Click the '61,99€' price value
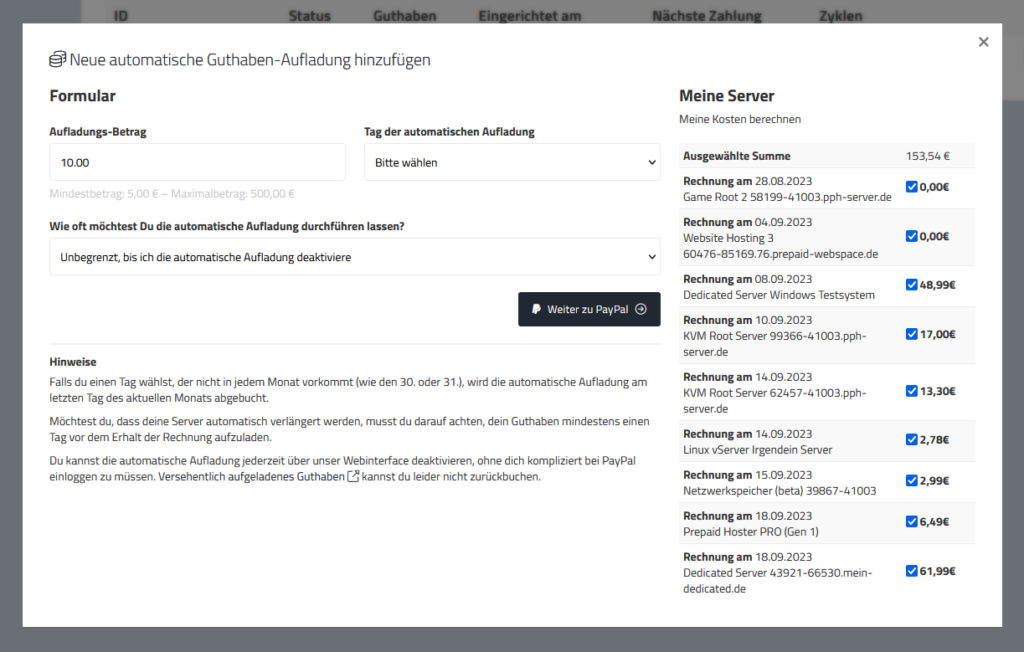This screenshot has height=652, width=1024. pos(938,571)
